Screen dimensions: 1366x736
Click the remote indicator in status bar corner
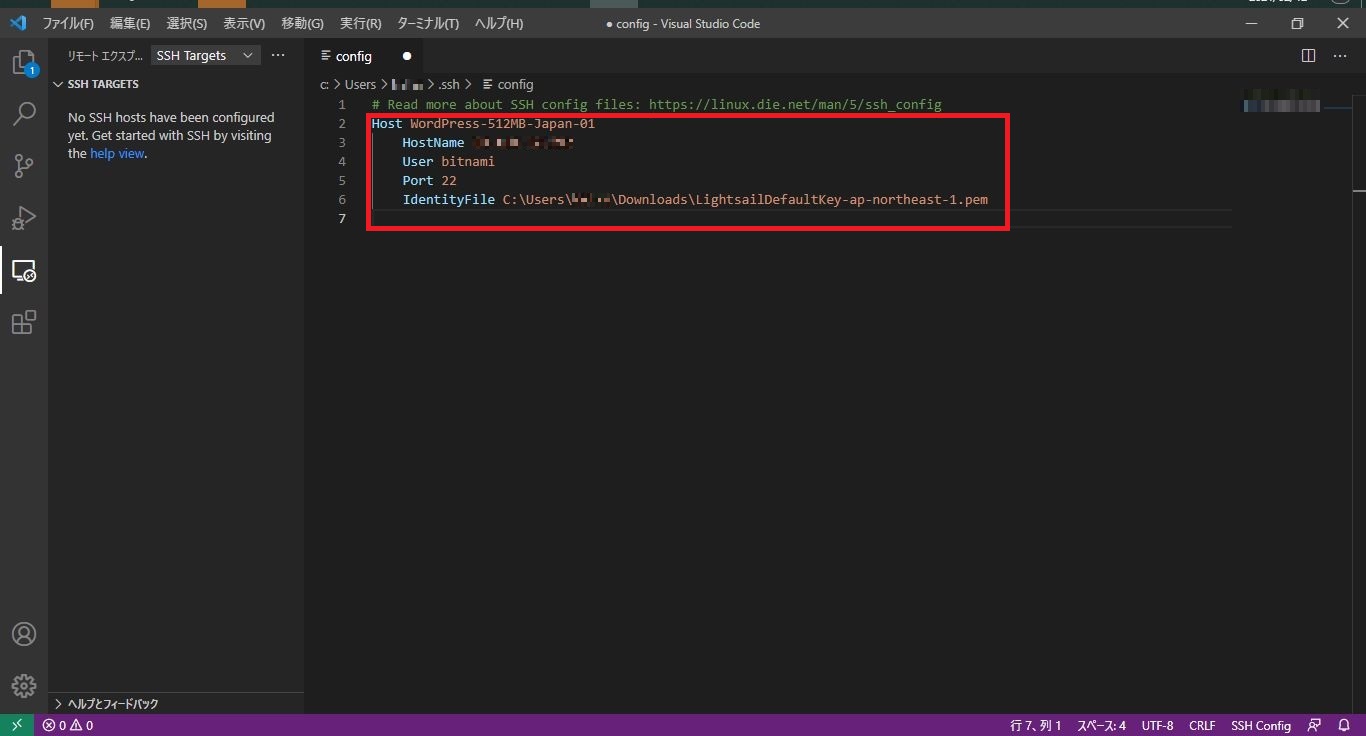click(15, 725)
